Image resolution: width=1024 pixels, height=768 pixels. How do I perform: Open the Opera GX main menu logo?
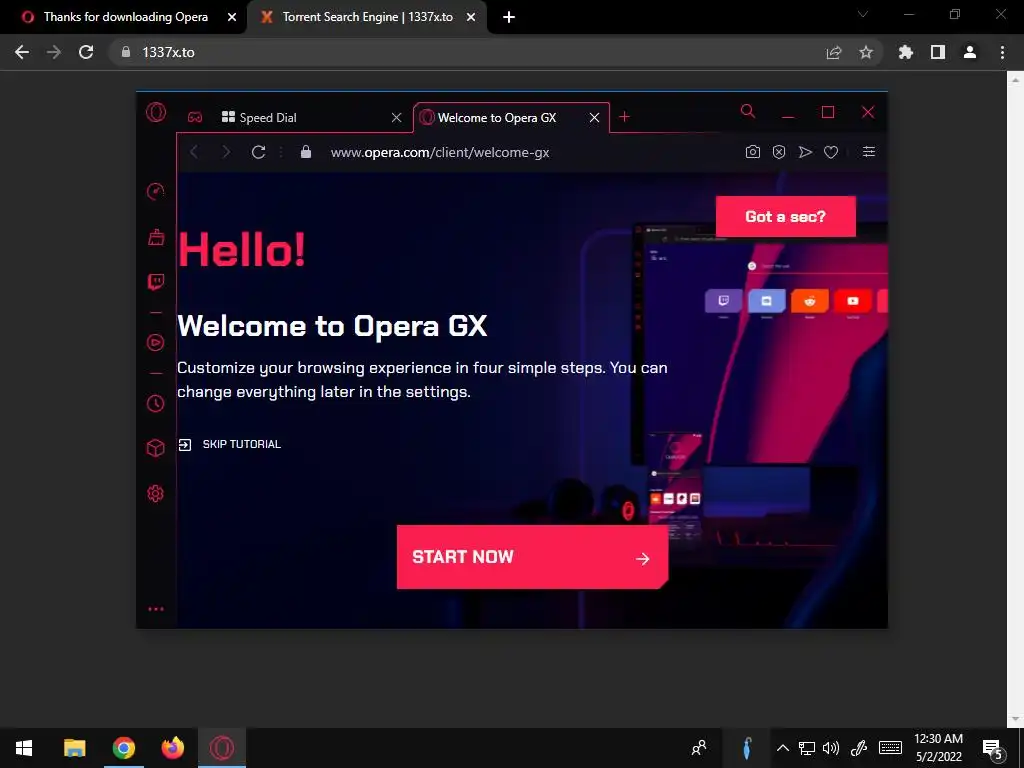coord(156,112)
